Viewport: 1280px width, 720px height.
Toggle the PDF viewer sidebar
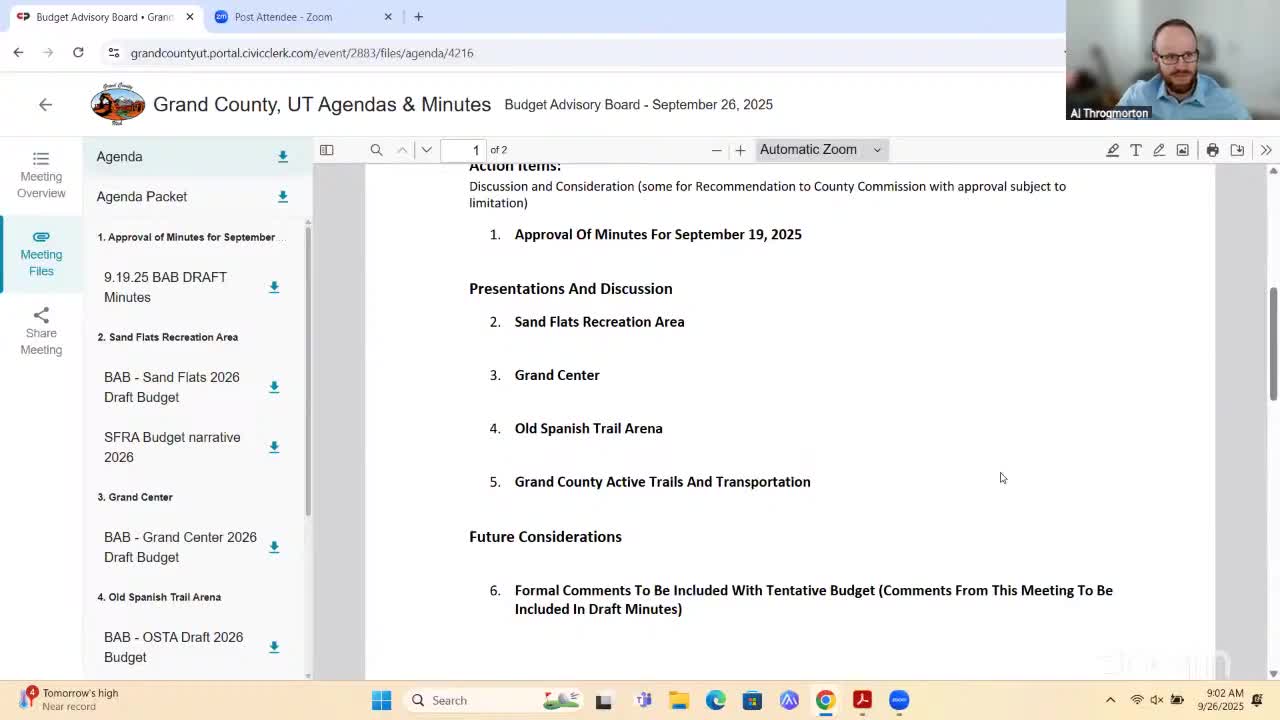[x=326, y=150]
